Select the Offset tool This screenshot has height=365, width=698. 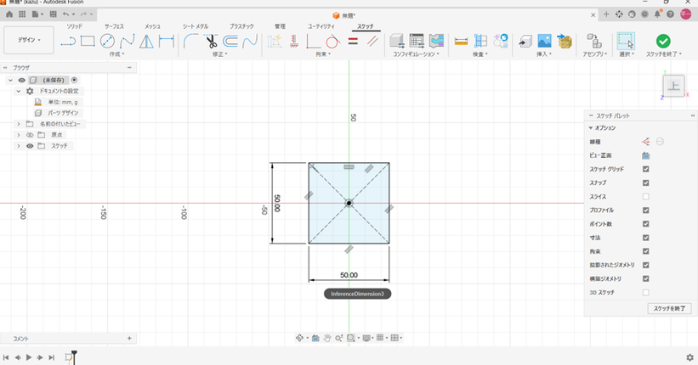click(230, 41)
